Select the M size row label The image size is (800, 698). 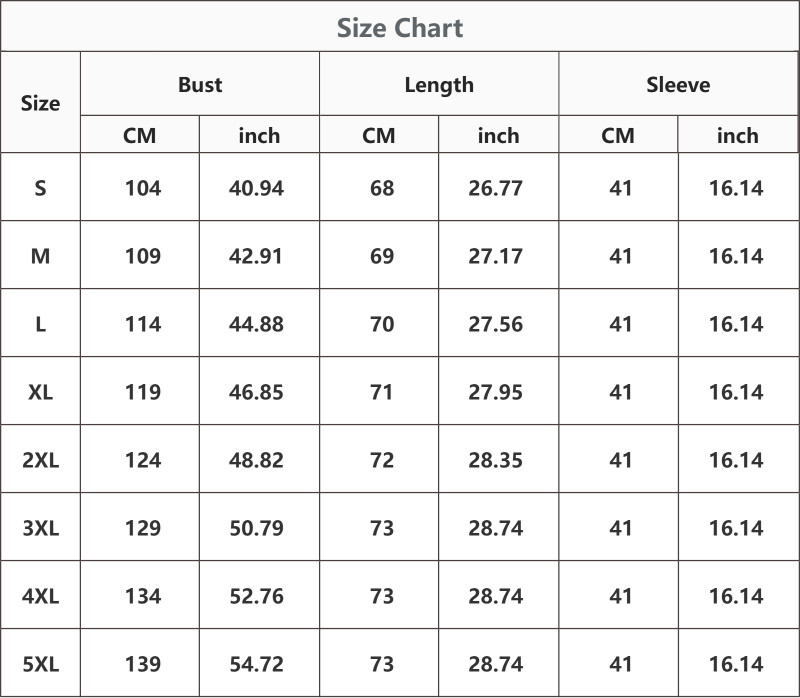tap(40, 256)
